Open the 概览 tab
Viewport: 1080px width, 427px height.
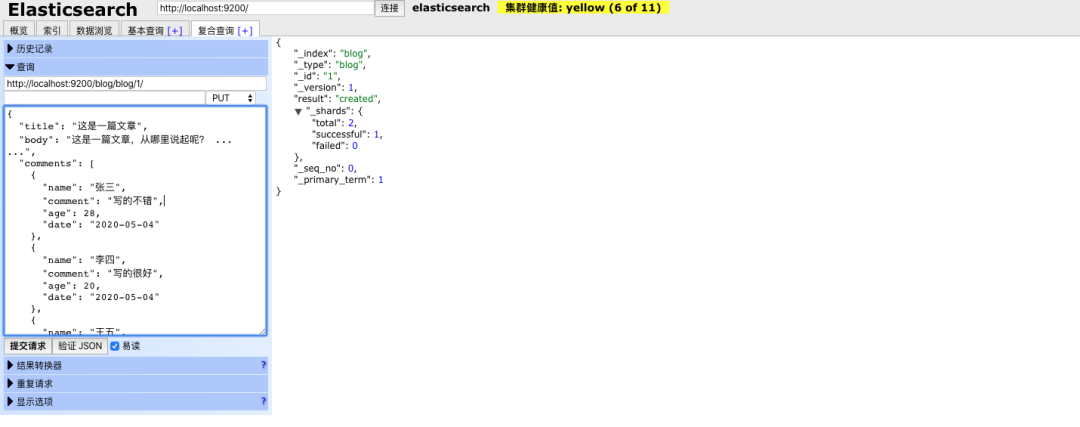pyautogui.click(x=19, y=30)
